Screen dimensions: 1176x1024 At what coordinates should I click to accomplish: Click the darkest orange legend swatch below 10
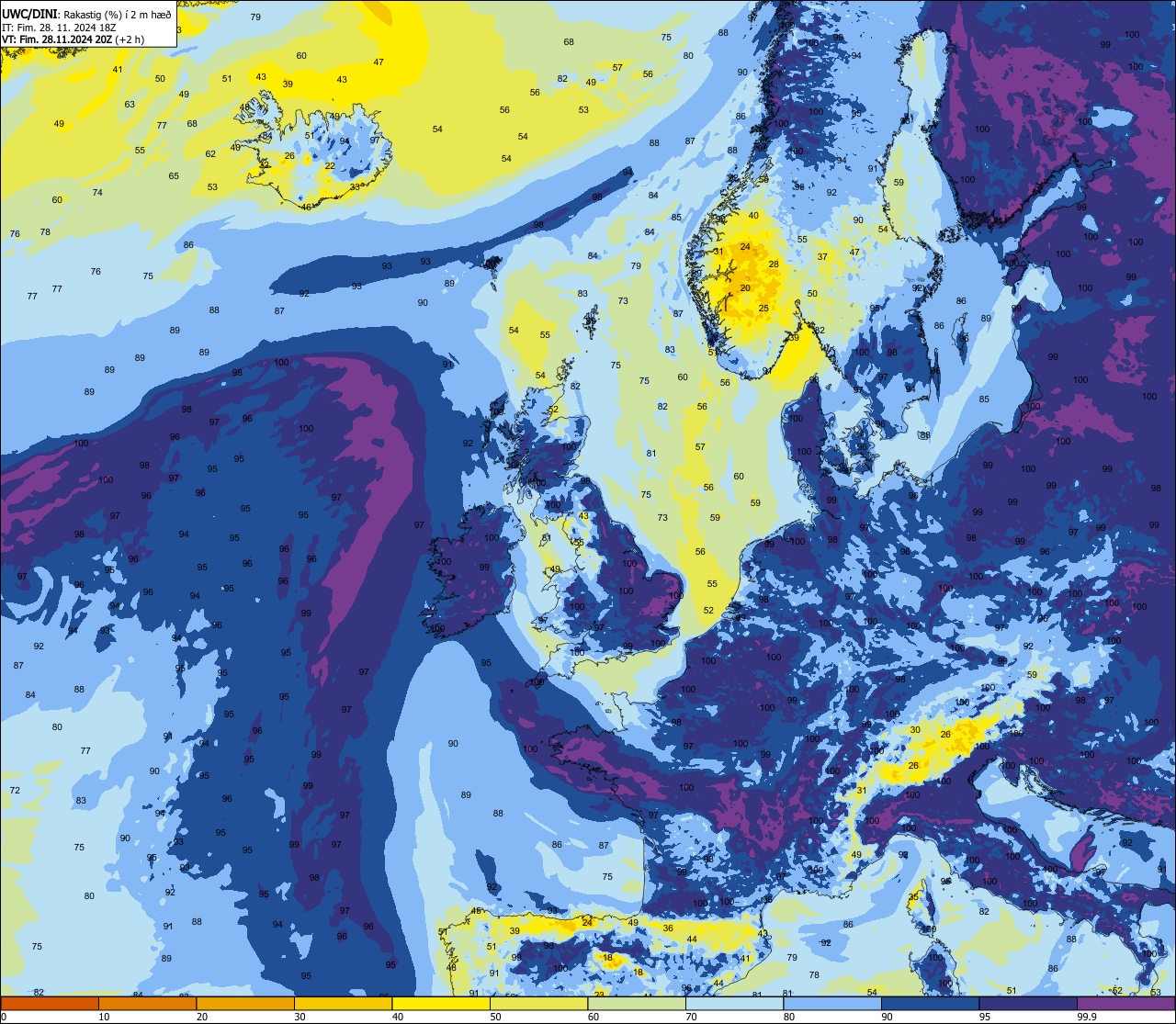pos(50,1003)
